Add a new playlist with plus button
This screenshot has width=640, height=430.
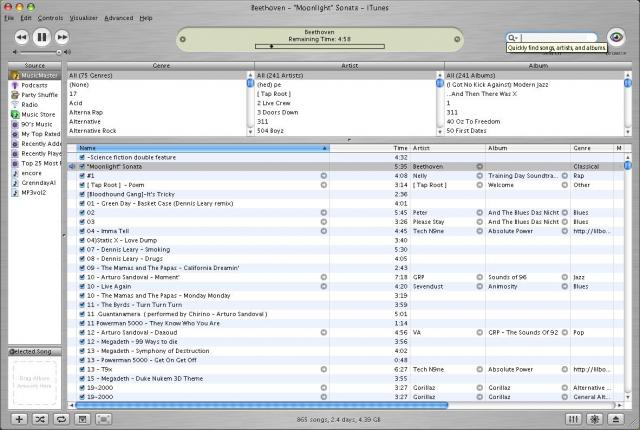(19, 419)
